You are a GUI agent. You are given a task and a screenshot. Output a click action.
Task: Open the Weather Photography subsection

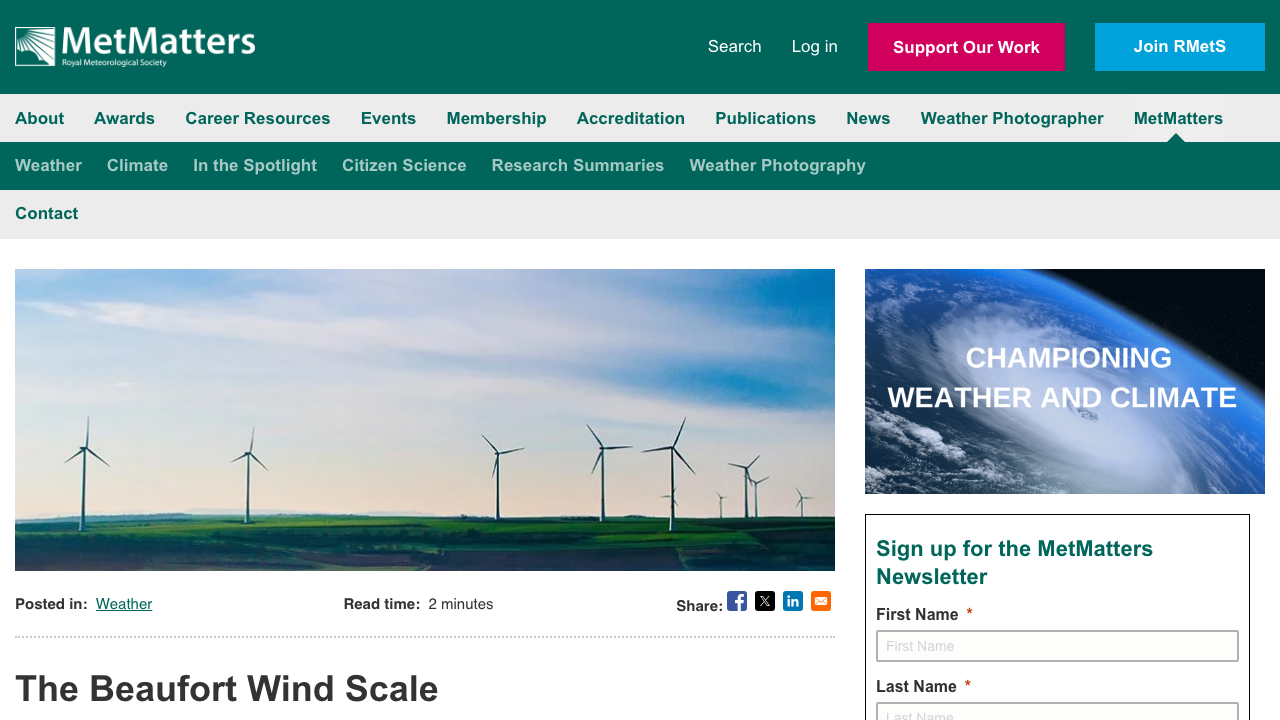coord(777,165)
